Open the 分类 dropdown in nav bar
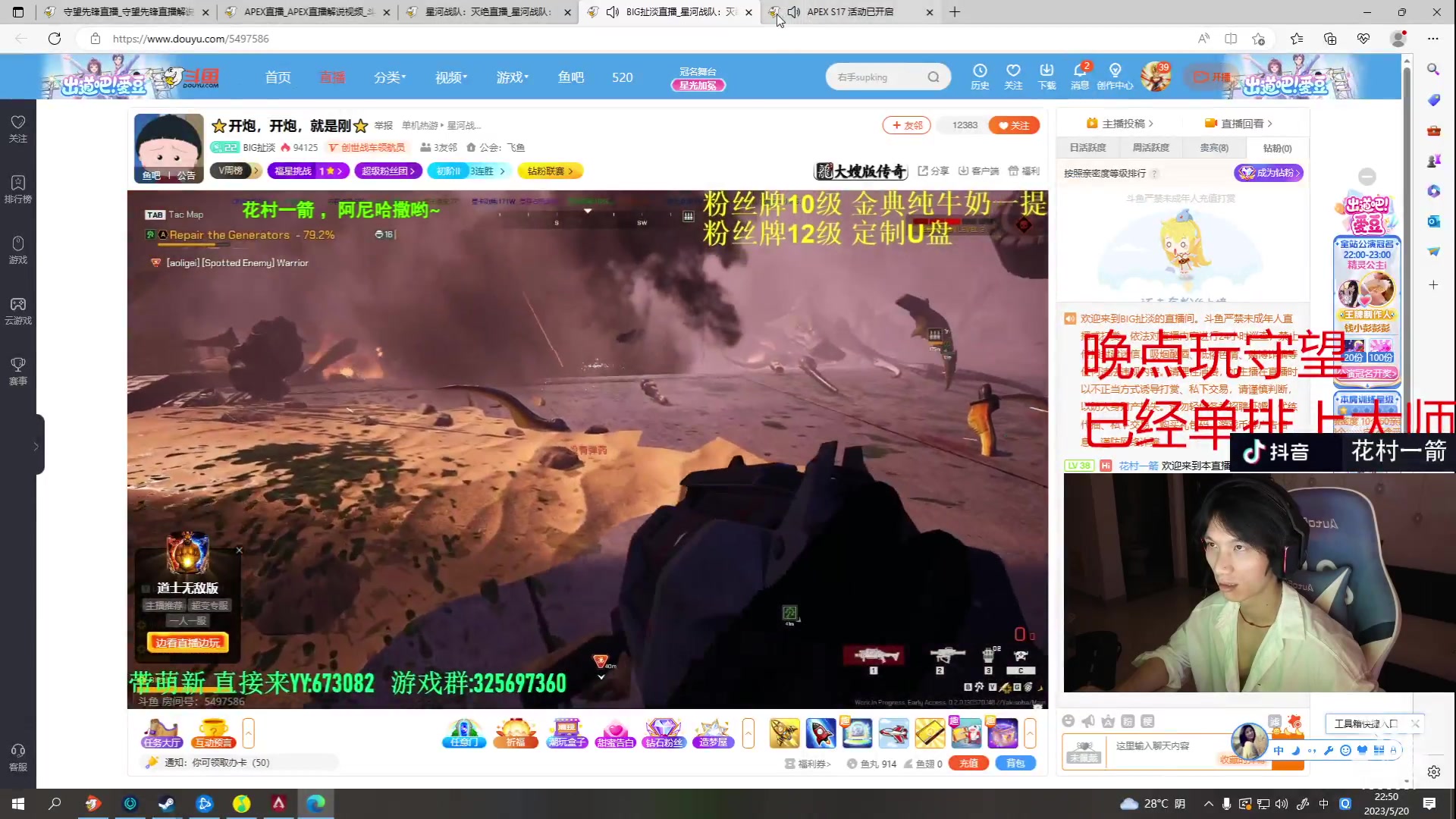Viewport: 1456px width, 819px height. (390, 77)
